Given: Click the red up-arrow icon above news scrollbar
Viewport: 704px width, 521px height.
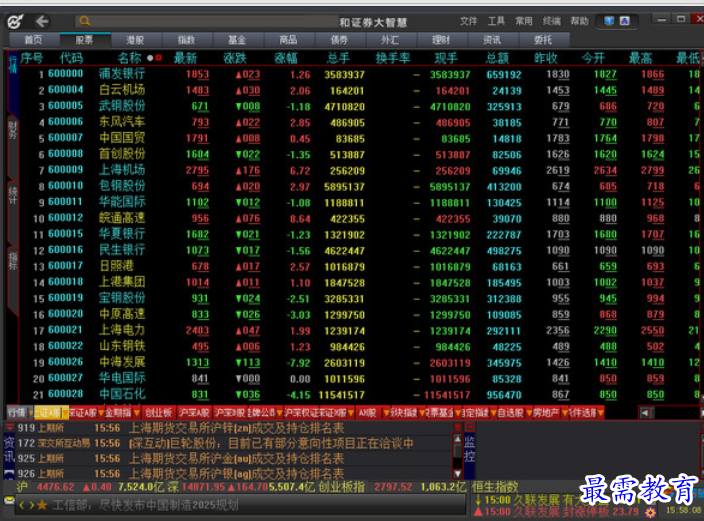Looking at the screenshot, I should 458,427.
